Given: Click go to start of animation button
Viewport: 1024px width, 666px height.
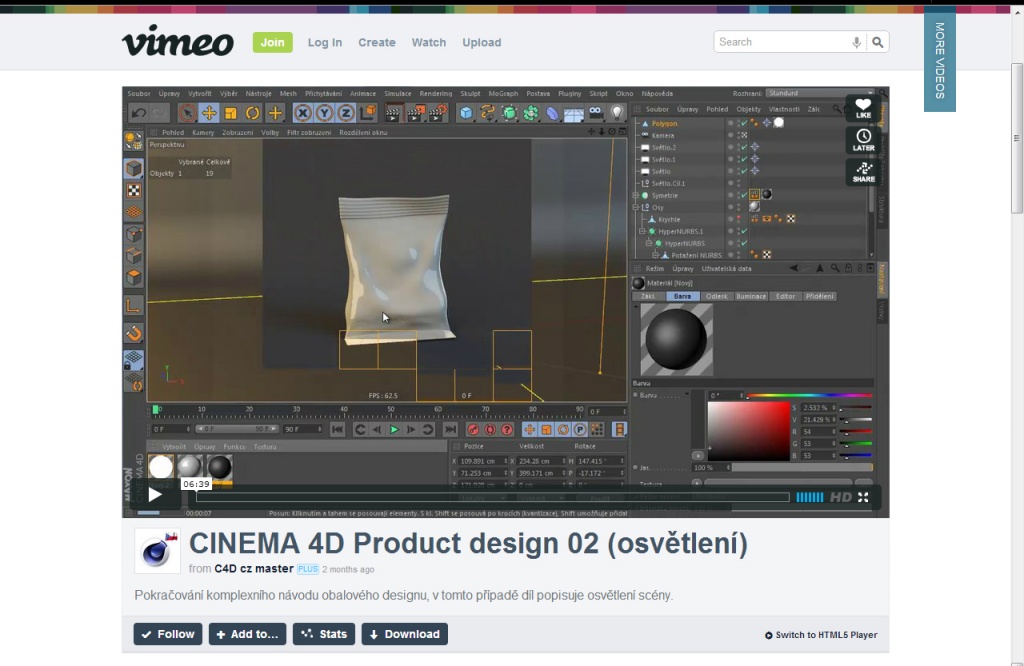Looking at the screenshot, I should [337, 430].
